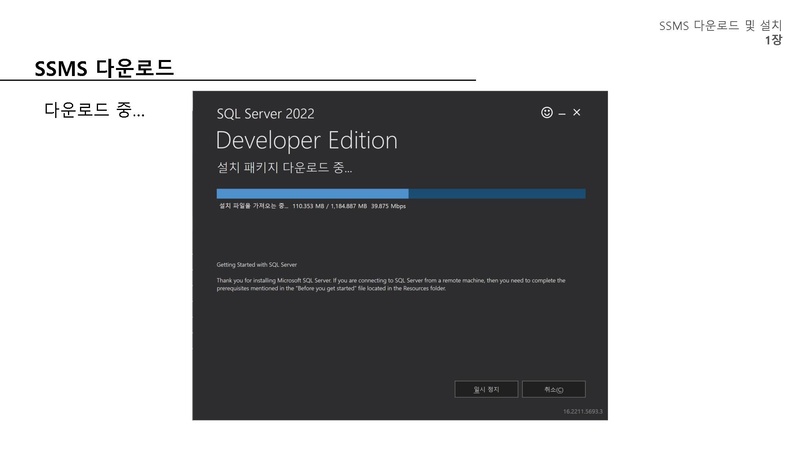Click the '1장' chapter label
This screenshot has height=450, width=800.
[x=773, y=40]
